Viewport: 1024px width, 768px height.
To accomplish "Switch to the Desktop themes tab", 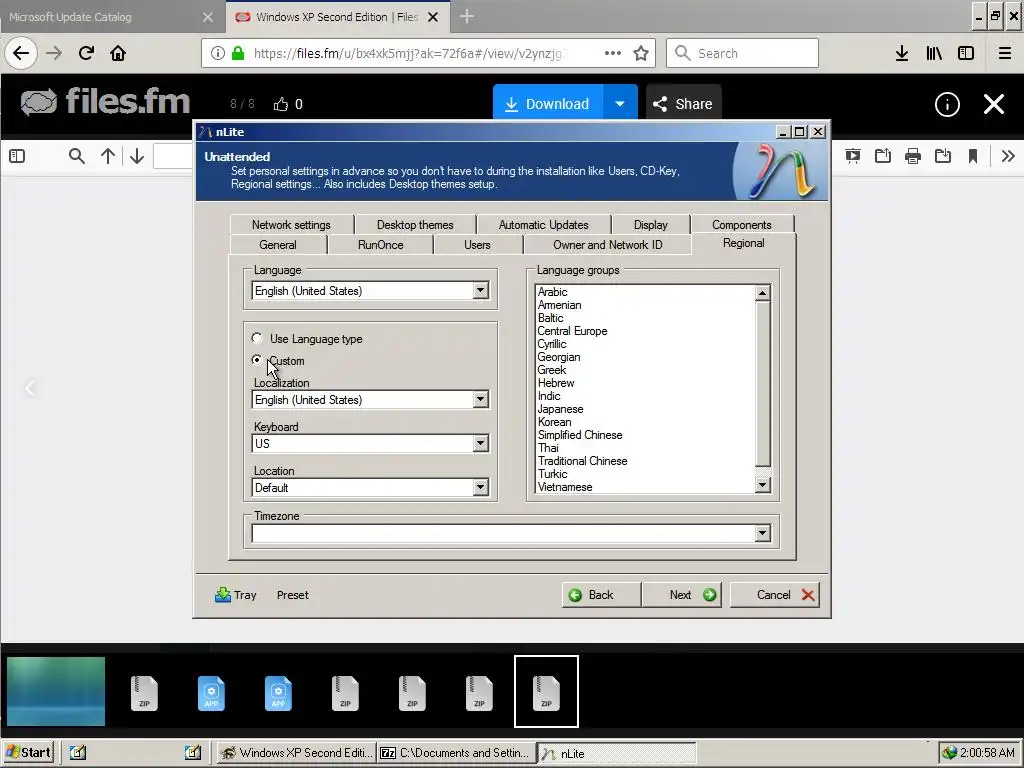I will pos(415,225).
